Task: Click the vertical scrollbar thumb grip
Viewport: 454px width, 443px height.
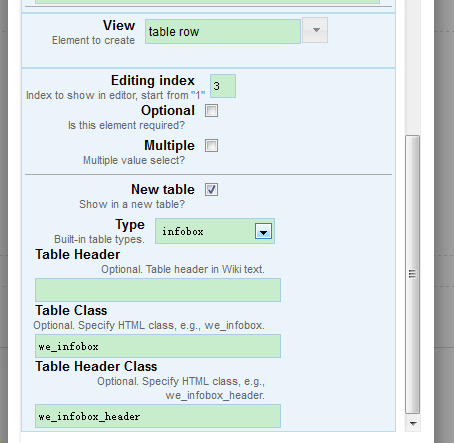Action: [412, 274]
